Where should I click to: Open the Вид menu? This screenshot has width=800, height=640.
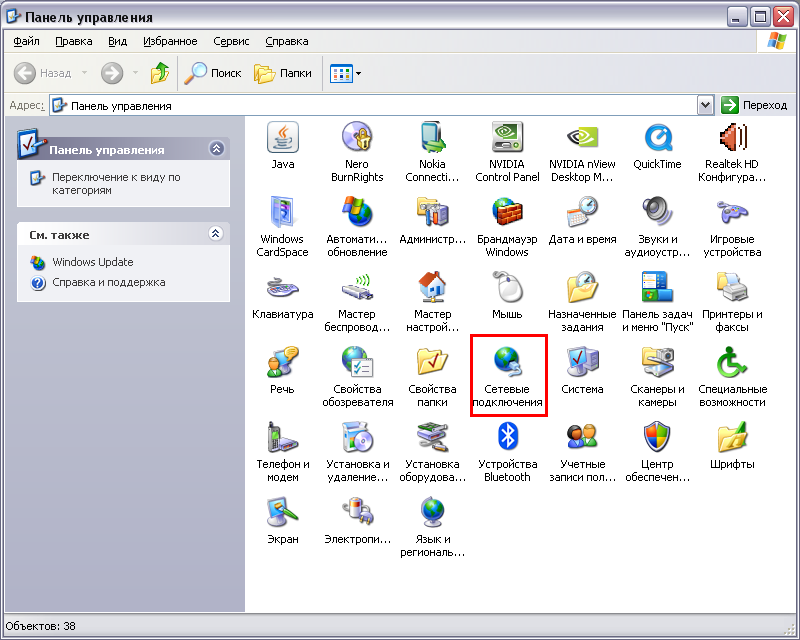pyautogui.click(x=117, y=41)
